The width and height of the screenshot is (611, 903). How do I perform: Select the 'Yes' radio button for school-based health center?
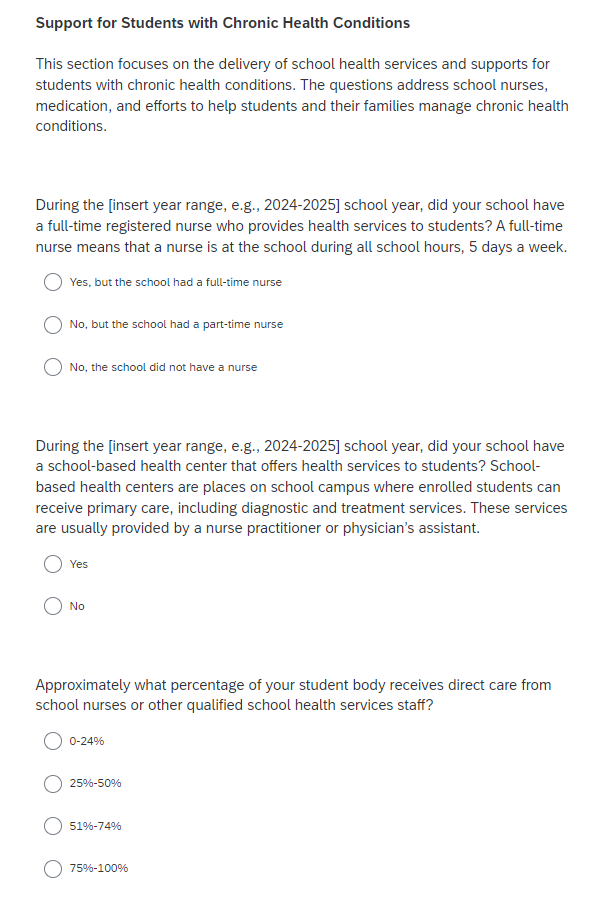click(x=53, y=564)
